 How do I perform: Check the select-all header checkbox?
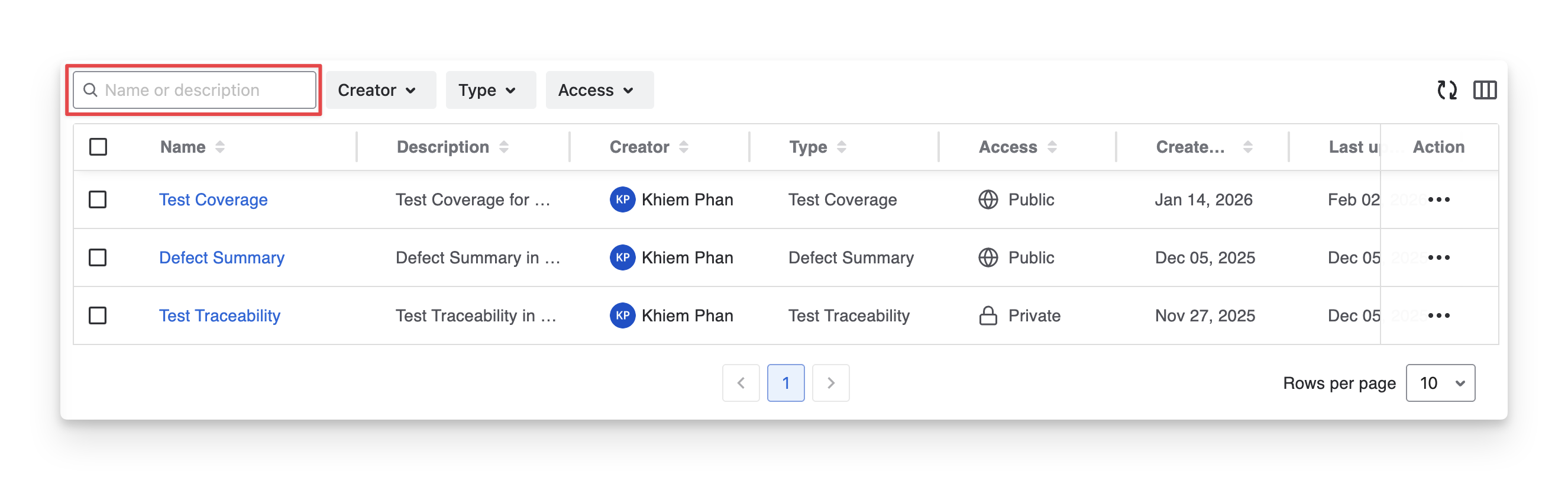98,147
